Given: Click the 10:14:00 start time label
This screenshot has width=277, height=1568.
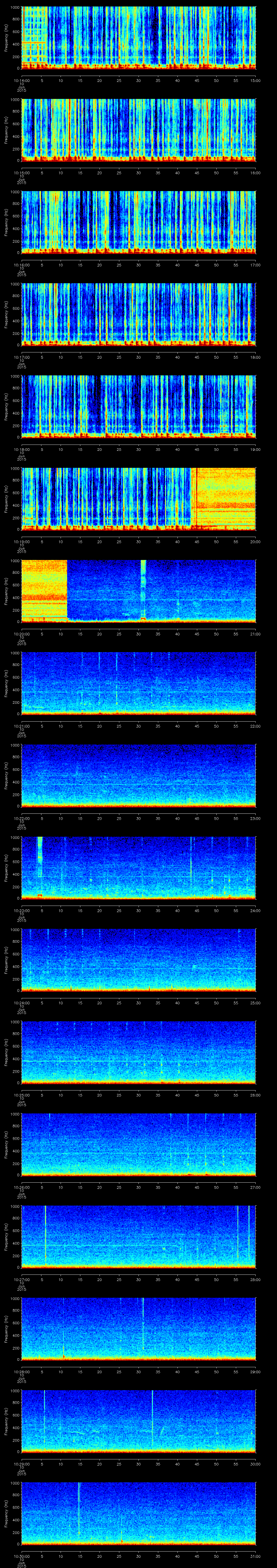Looking at the screenshot, I should (x=22, y=80).
